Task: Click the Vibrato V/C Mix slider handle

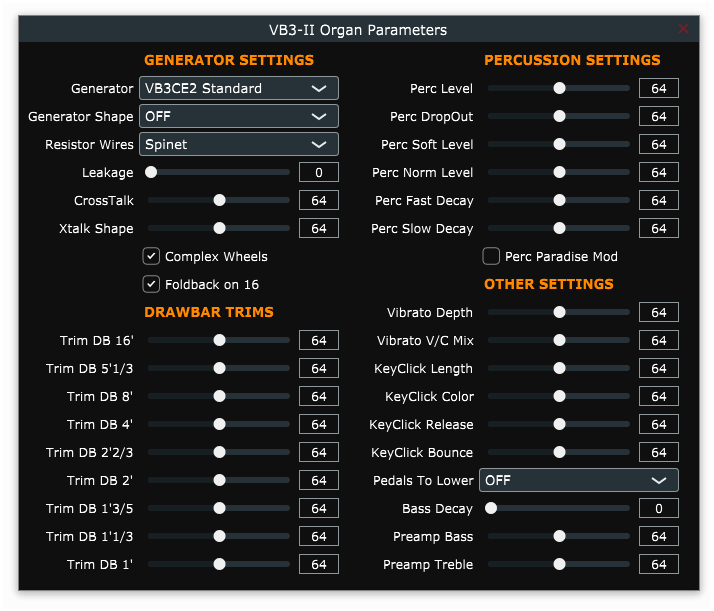Action: click(x=559, y=341)
